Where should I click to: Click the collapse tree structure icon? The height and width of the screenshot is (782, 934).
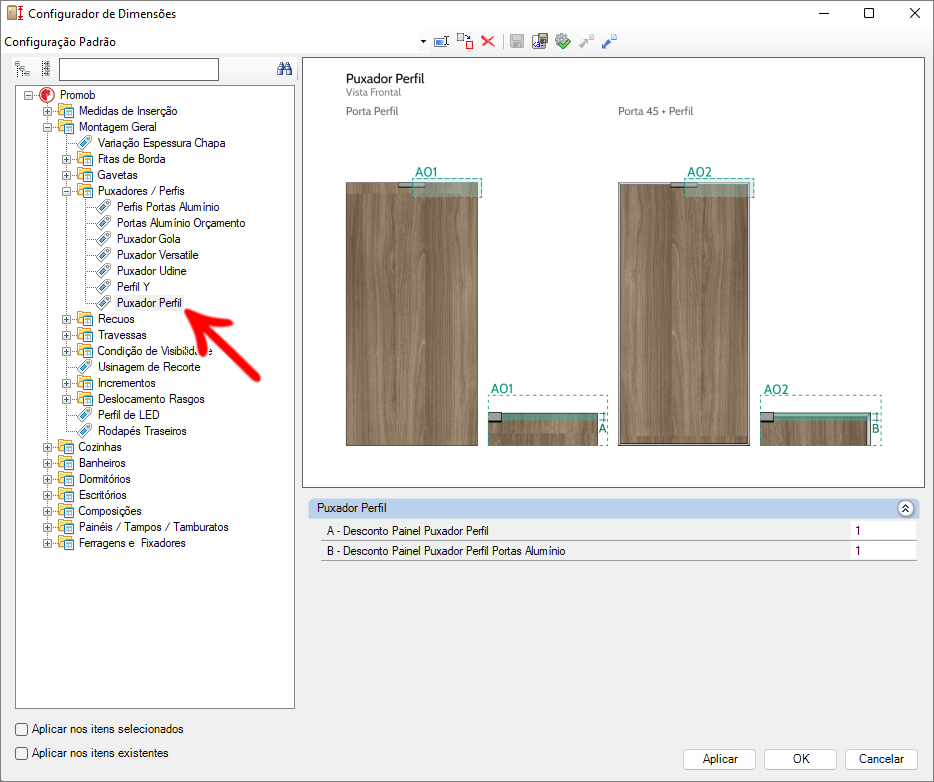click(46, 69)
